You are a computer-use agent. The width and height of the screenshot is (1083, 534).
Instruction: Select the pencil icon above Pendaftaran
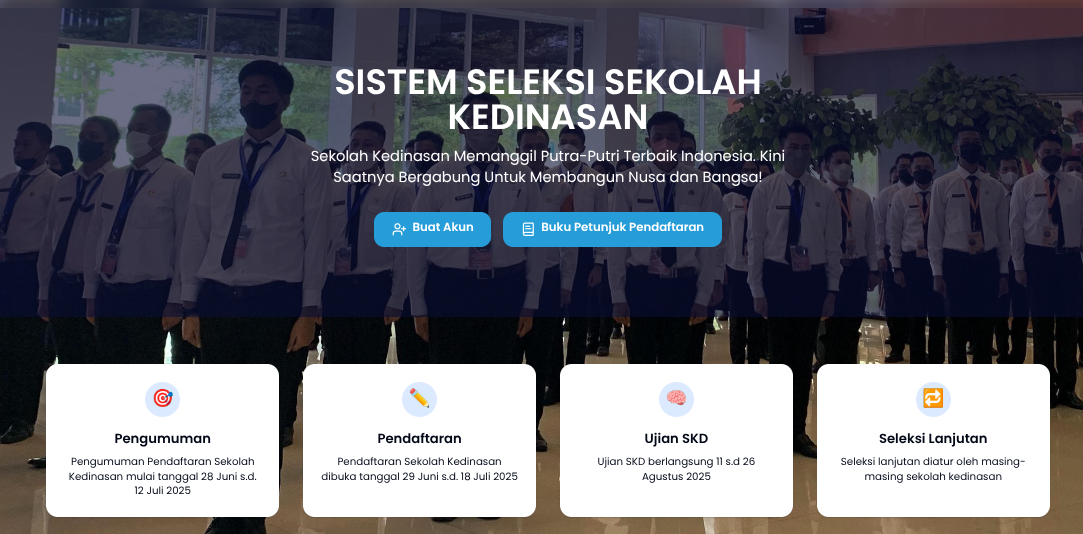(419, 399)
